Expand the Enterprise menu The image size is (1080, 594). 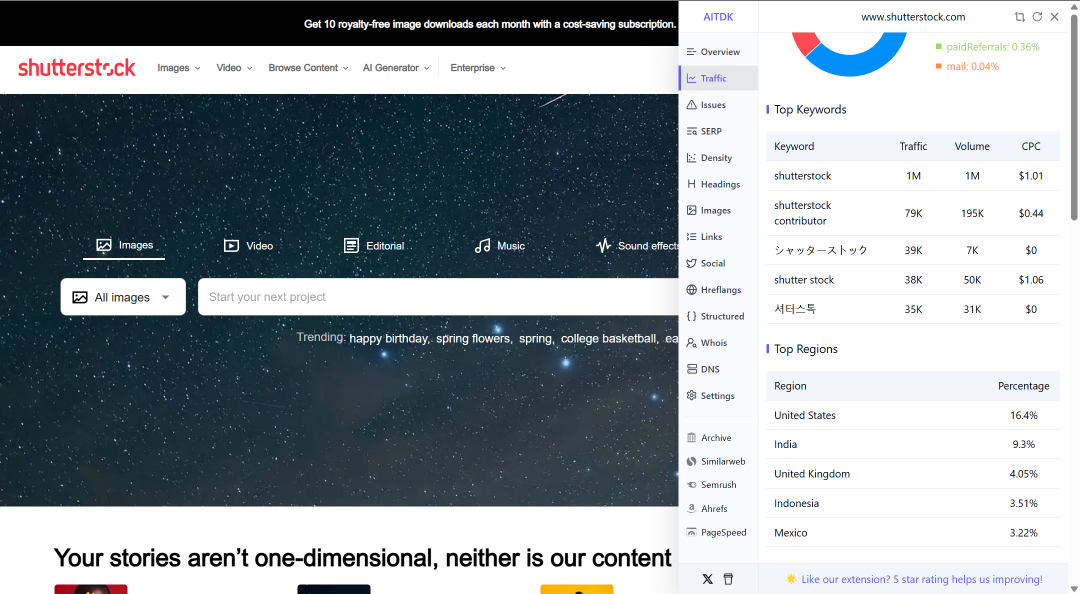click(x=478, y=68)
